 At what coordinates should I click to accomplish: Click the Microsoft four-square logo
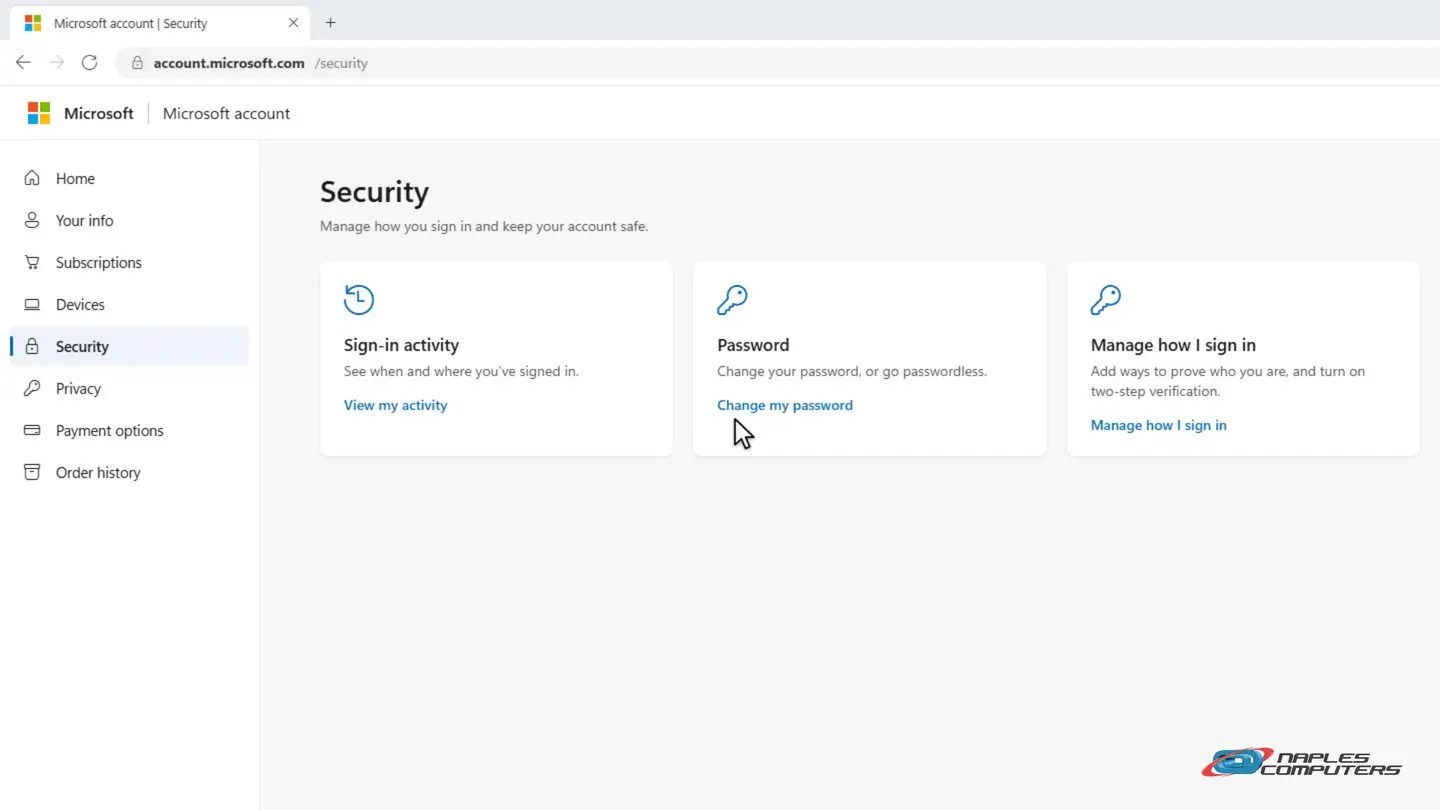tap(39, 113)
